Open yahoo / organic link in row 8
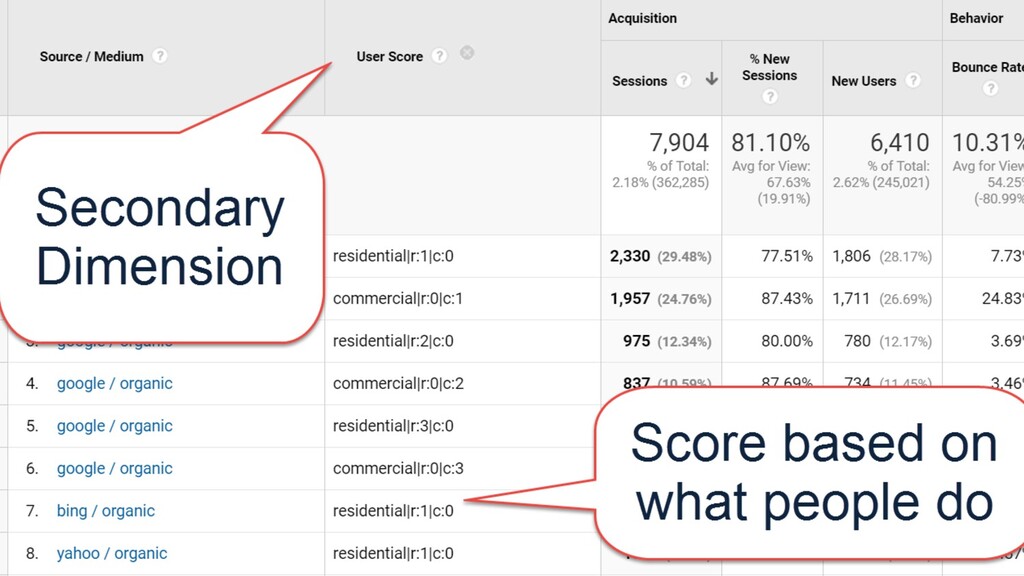Screen dimensions: 1024x576 pyautogui.click(x=112, y=553)
